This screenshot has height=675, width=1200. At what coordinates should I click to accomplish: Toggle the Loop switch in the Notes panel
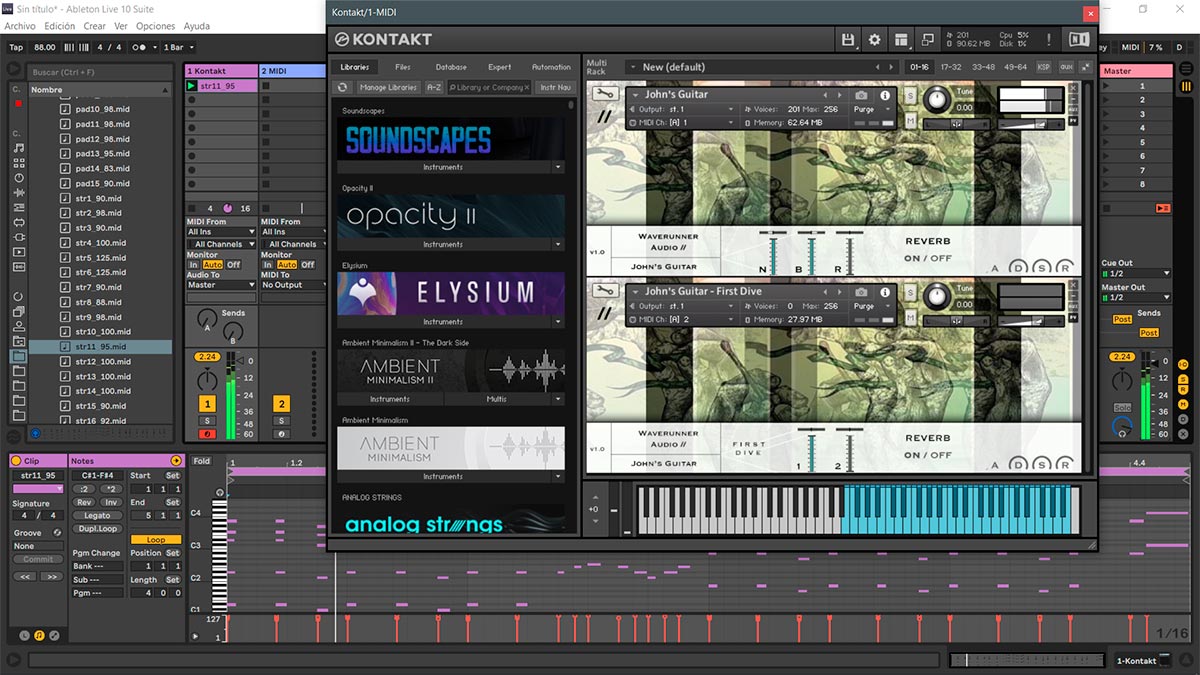156,540
